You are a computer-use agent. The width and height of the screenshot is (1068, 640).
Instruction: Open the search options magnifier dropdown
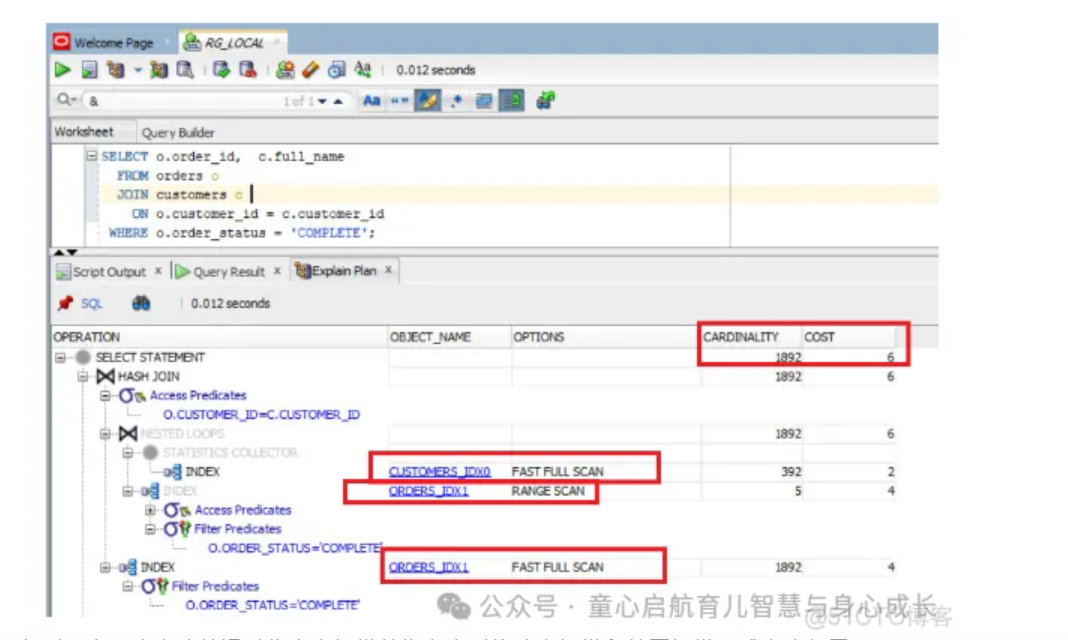[x=66, y=100]
